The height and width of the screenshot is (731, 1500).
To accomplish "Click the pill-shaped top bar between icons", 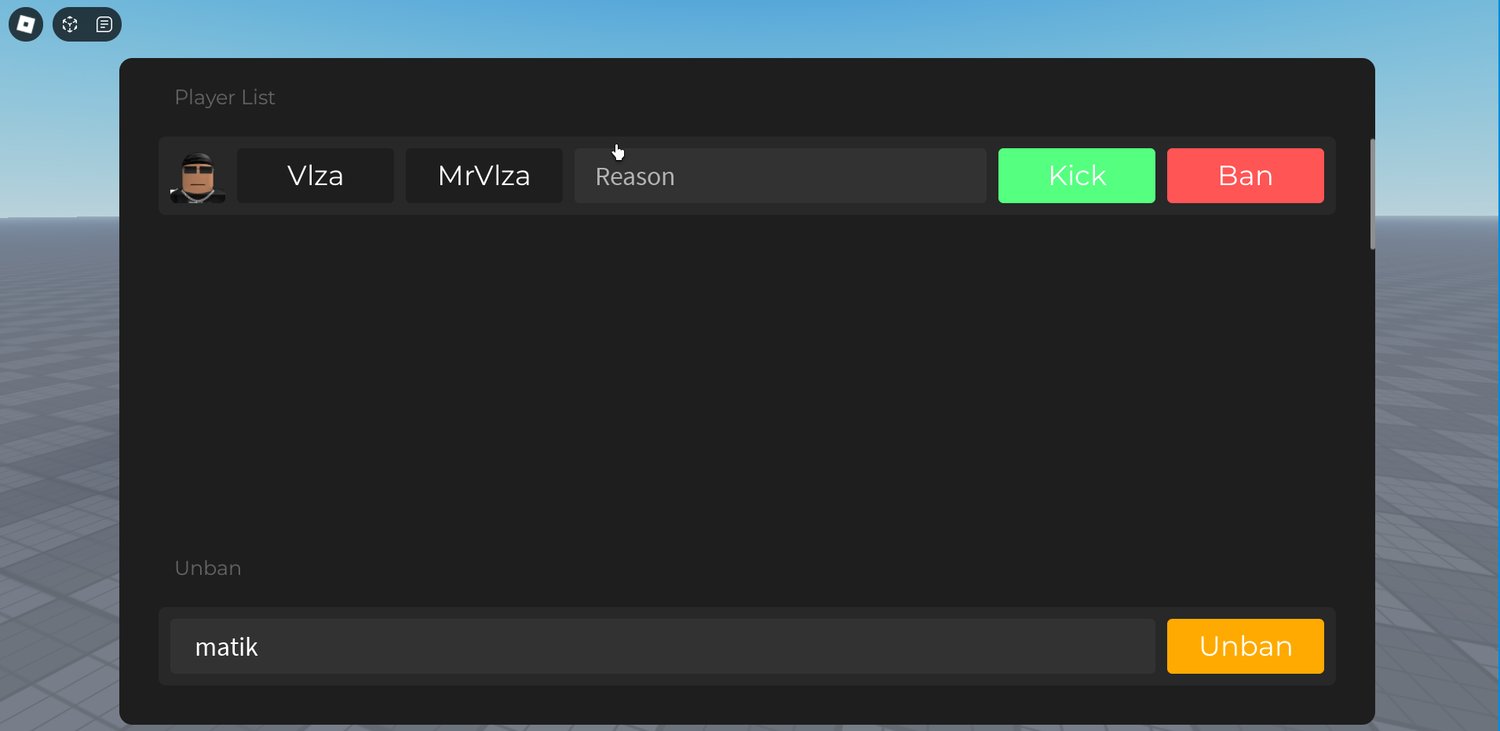I will (x=87, y=24).
